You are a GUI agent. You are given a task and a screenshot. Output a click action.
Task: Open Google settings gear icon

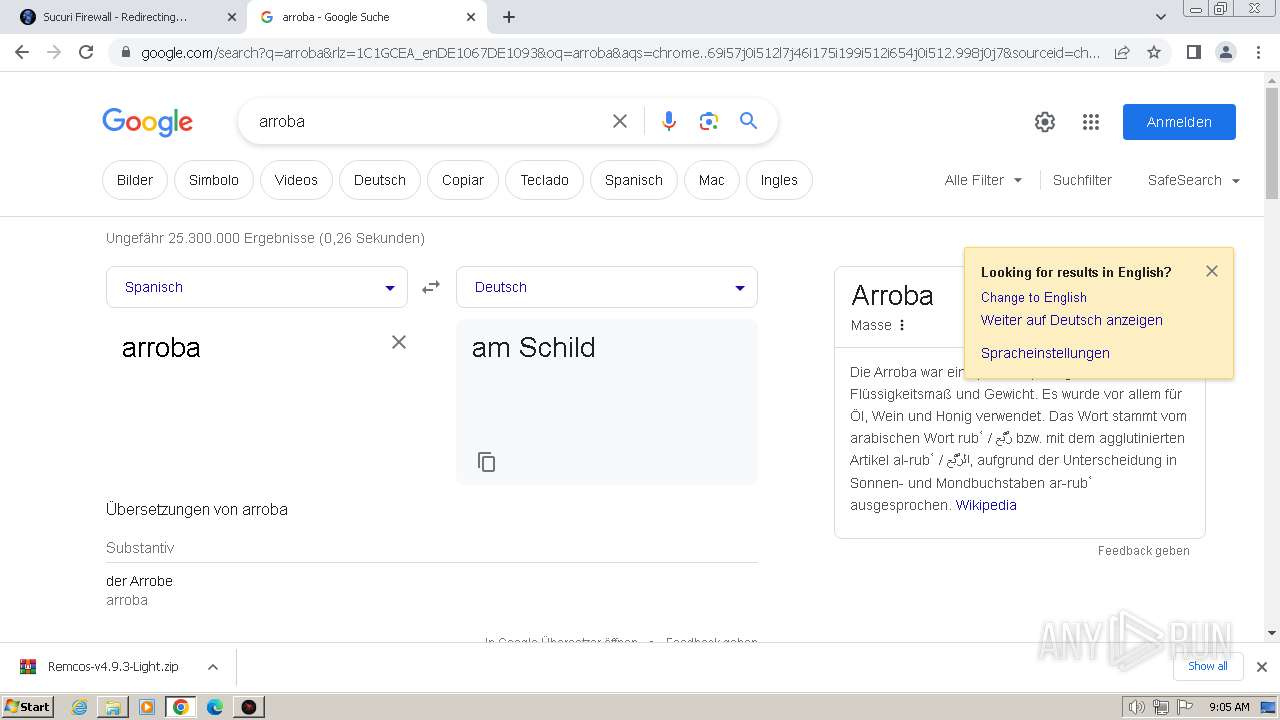point(1045,122)
